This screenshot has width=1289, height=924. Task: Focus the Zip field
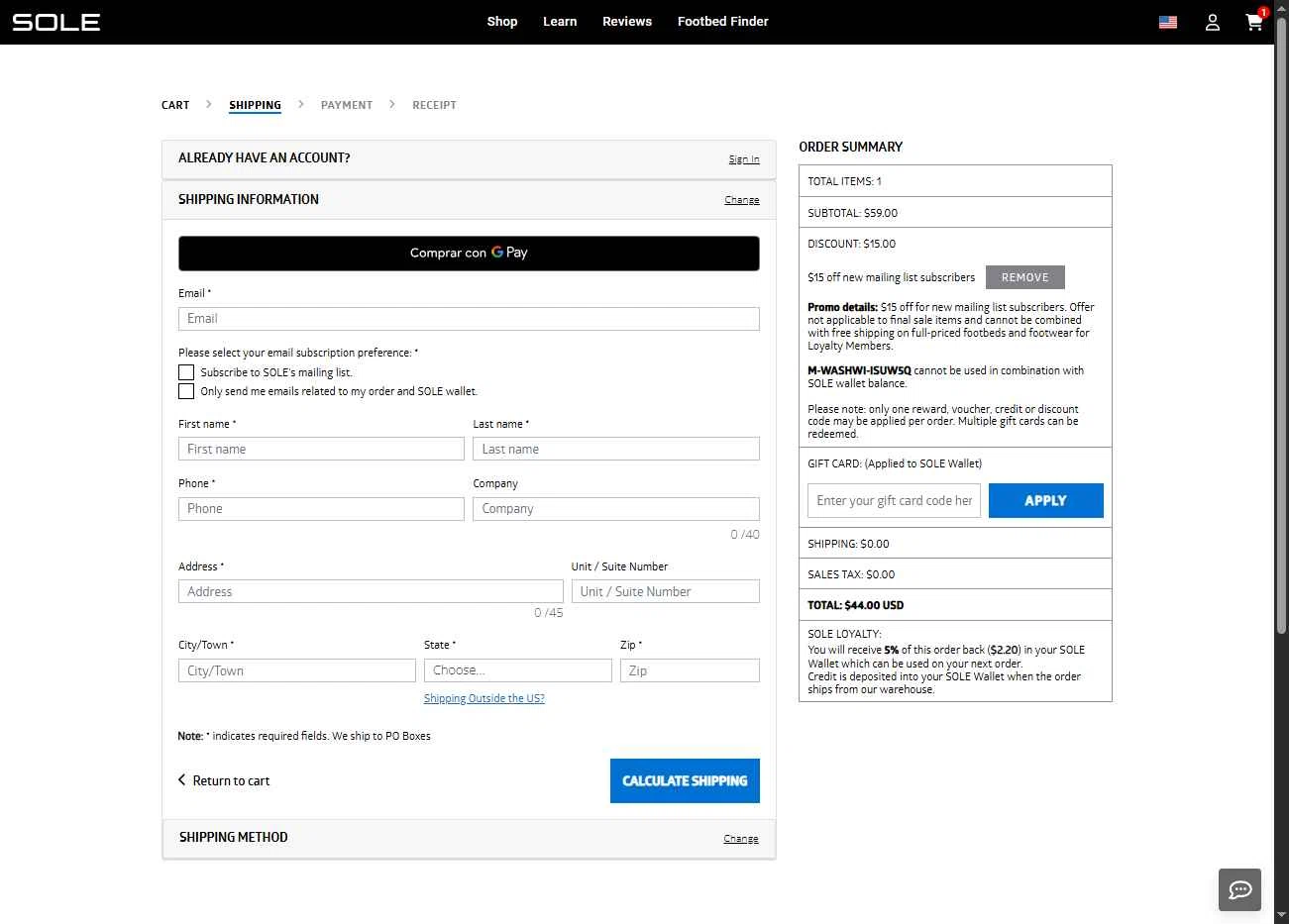pyautogui.click(x=690, y=670)
